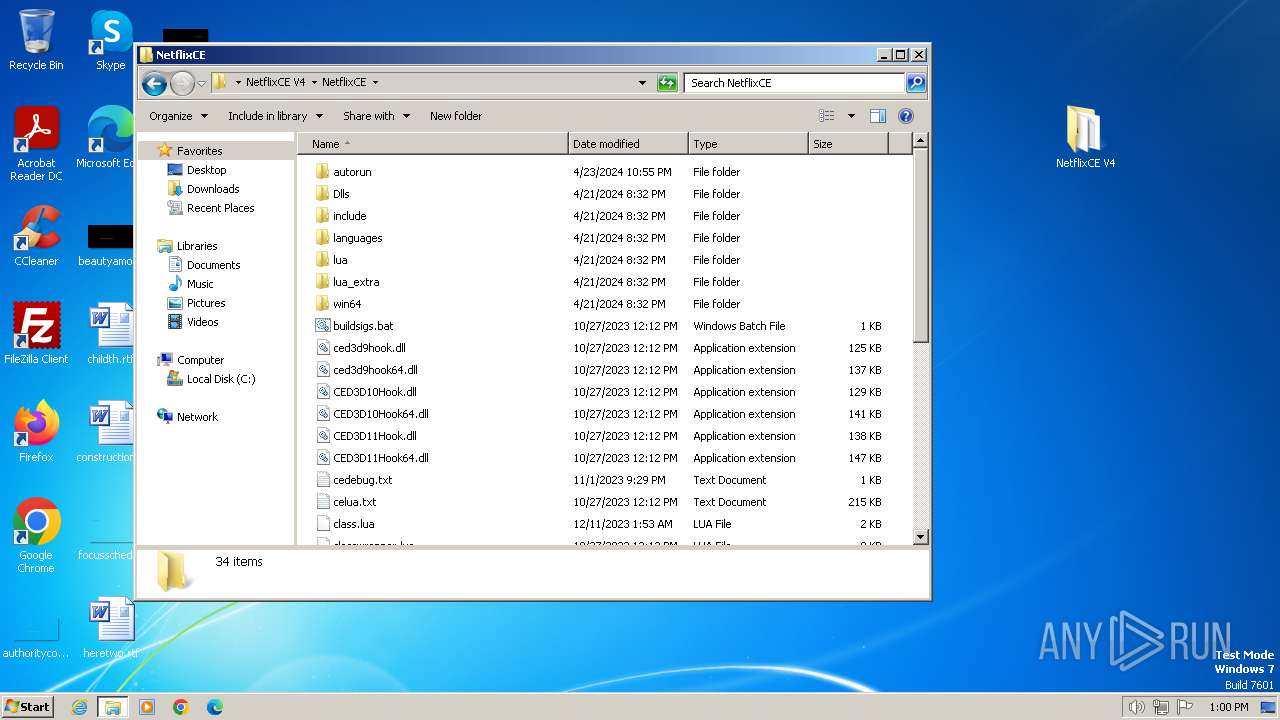Sort by the Size column header
The height and width of the screenshot is (720, 1280).
[x=848, y=144]
